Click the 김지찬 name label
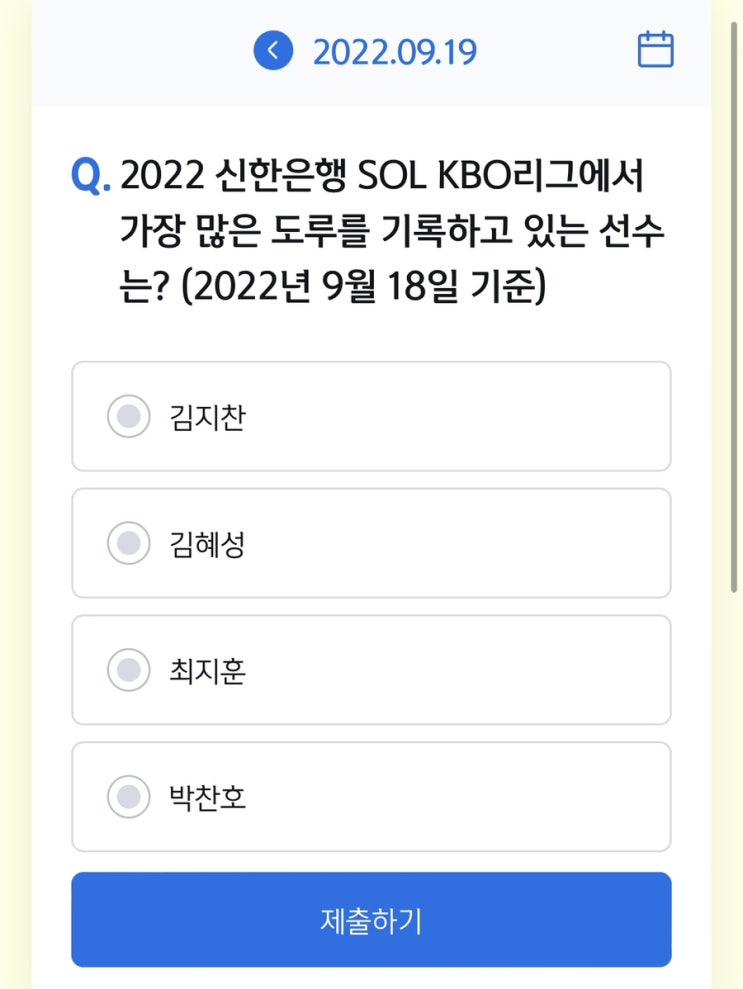The image size is (743, 989). click(207, 417)
